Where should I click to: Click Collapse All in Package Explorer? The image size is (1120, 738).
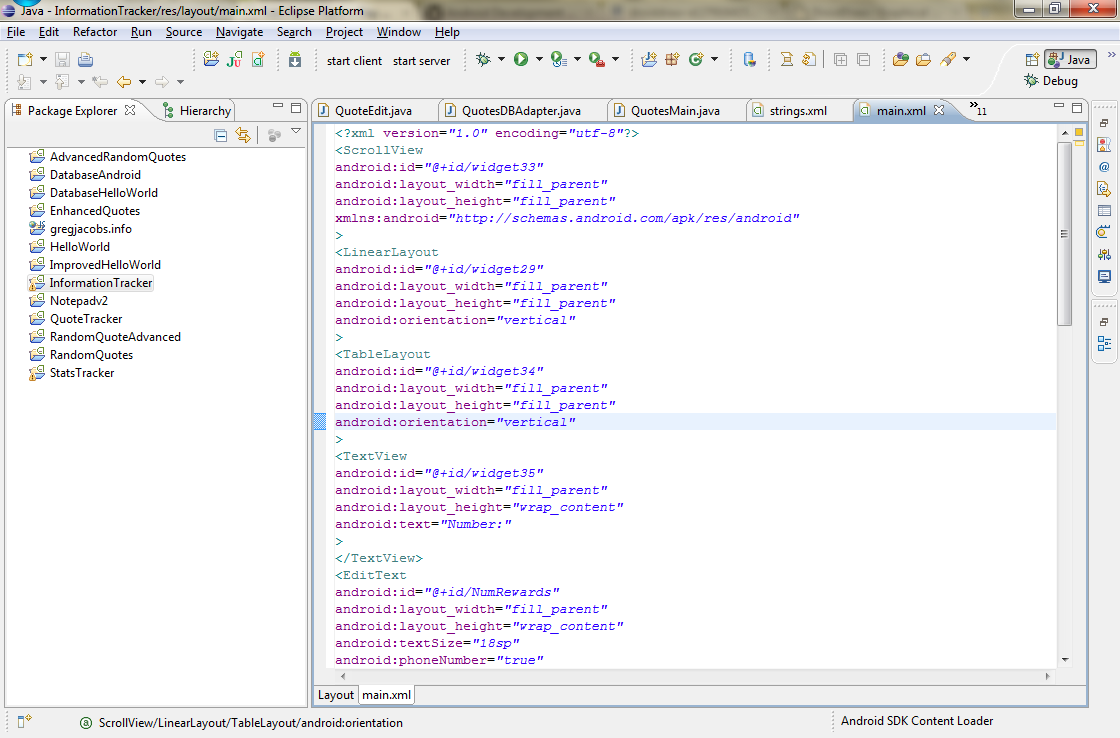(221, 135)
